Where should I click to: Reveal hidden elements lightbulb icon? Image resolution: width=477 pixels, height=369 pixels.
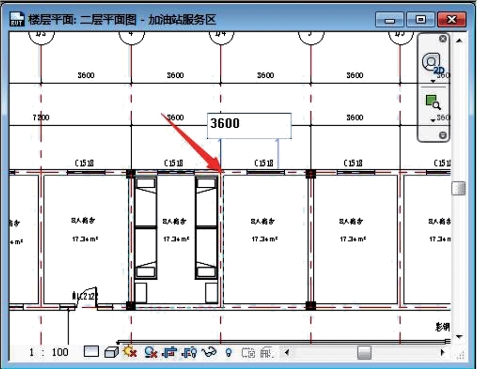pos(228,352)
